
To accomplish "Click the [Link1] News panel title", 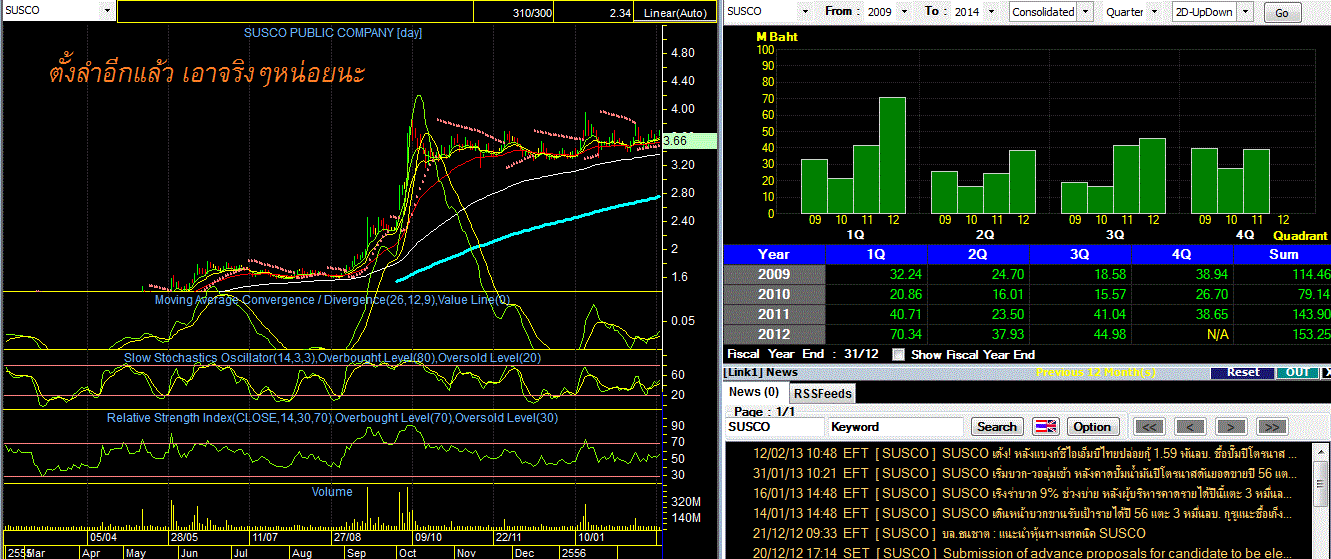I will point(760,372).
